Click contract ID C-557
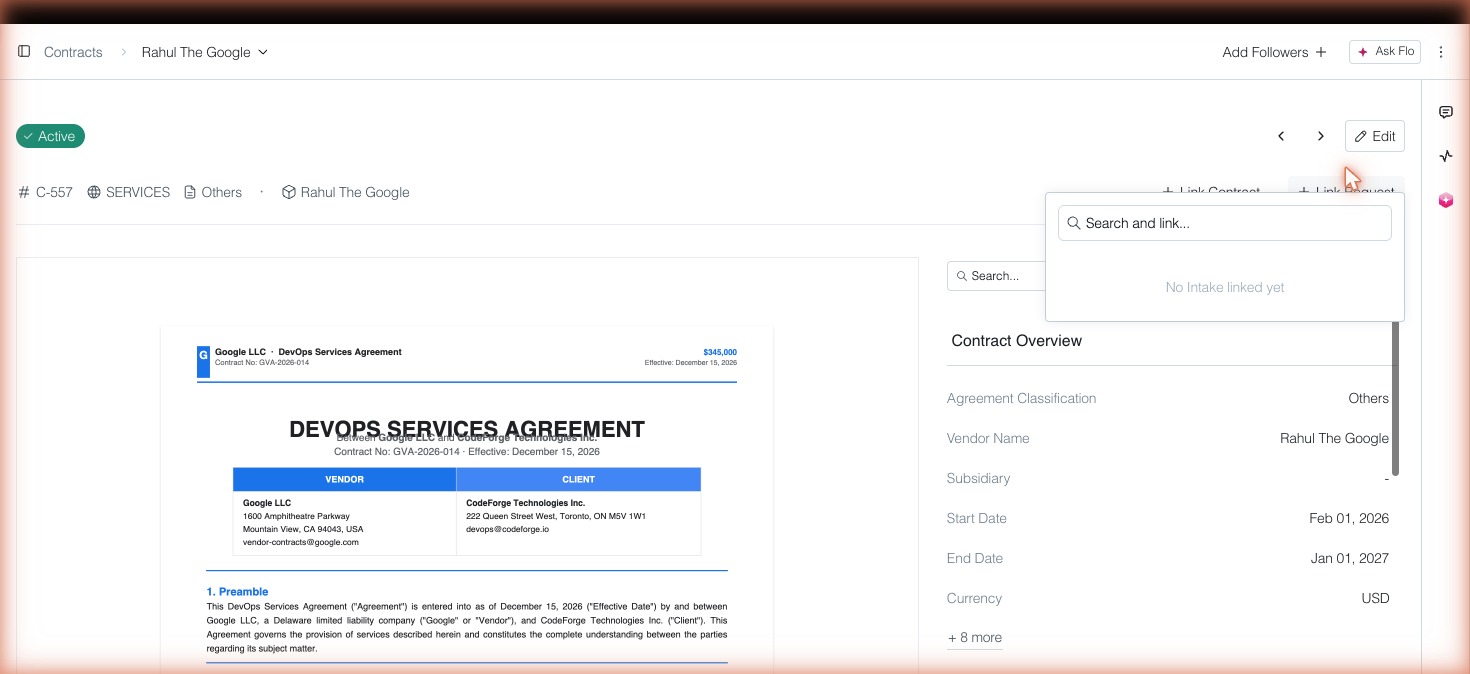The image size is (1470, 674). click(46, 192)
